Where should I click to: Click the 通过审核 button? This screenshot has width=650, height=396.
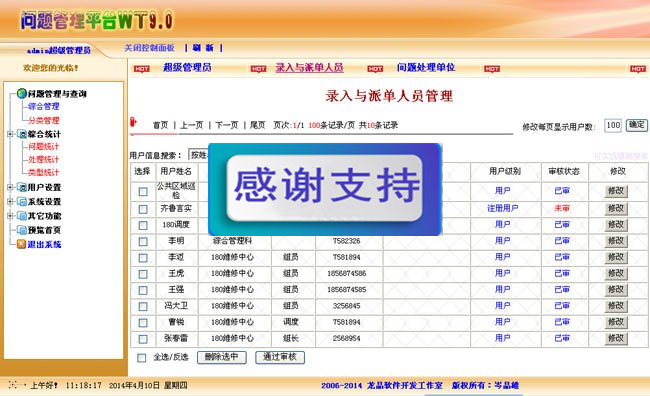click(x=280, y=357)
